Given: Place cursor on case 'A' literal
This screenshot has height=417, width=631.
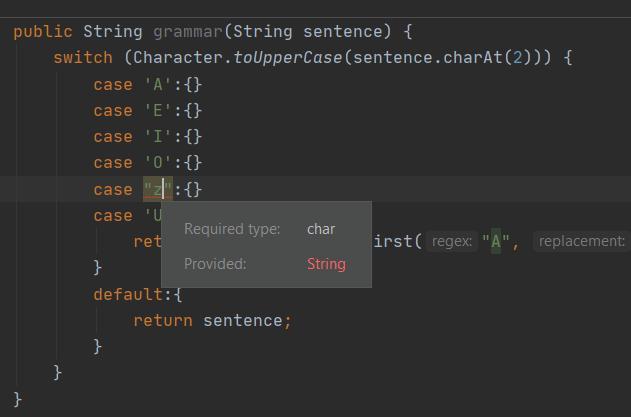Looking at the screenshot, I should click(158, 85).
